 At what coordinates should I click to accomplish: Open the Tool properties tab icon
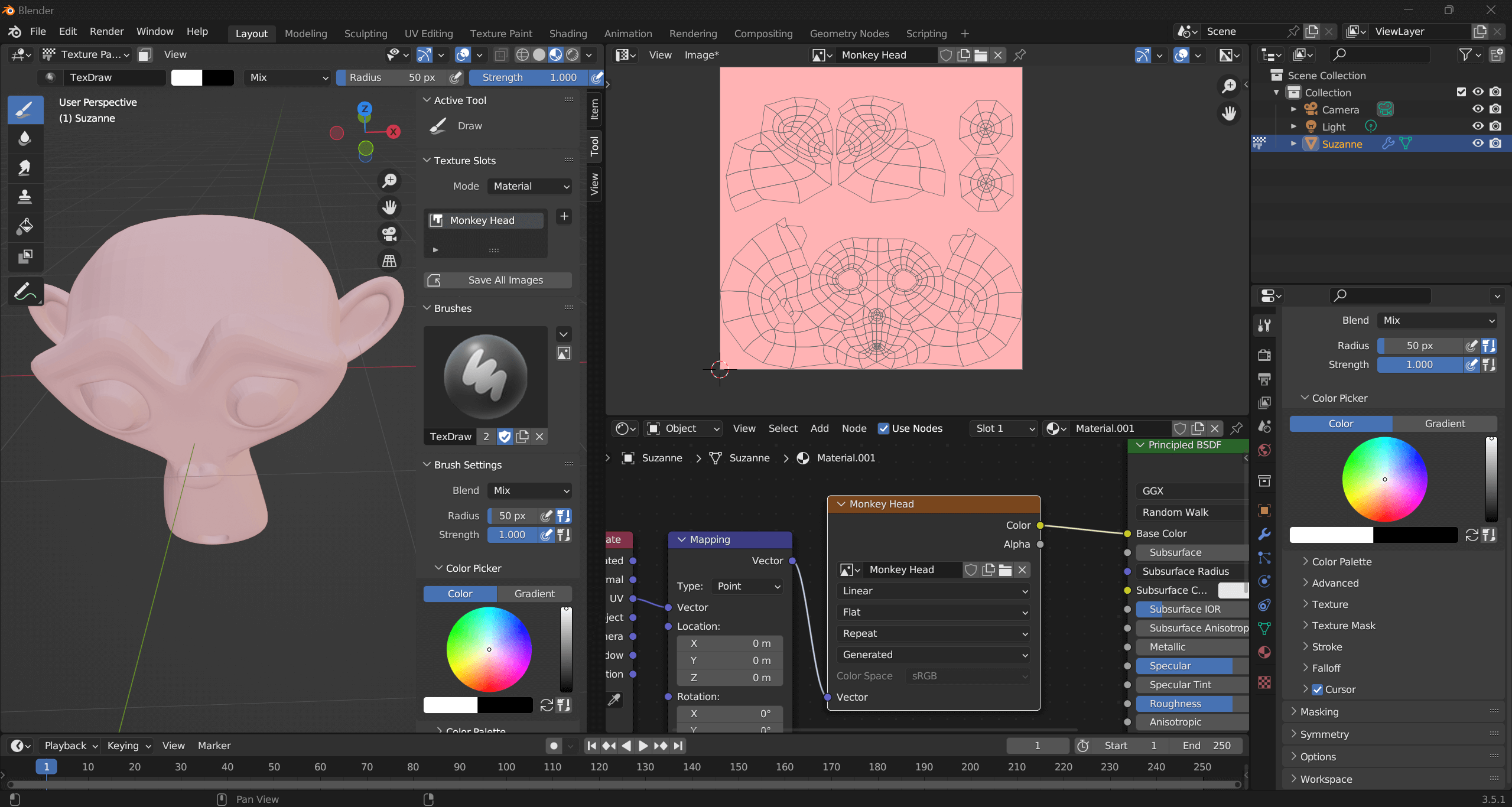click(x=1264, y=326)
